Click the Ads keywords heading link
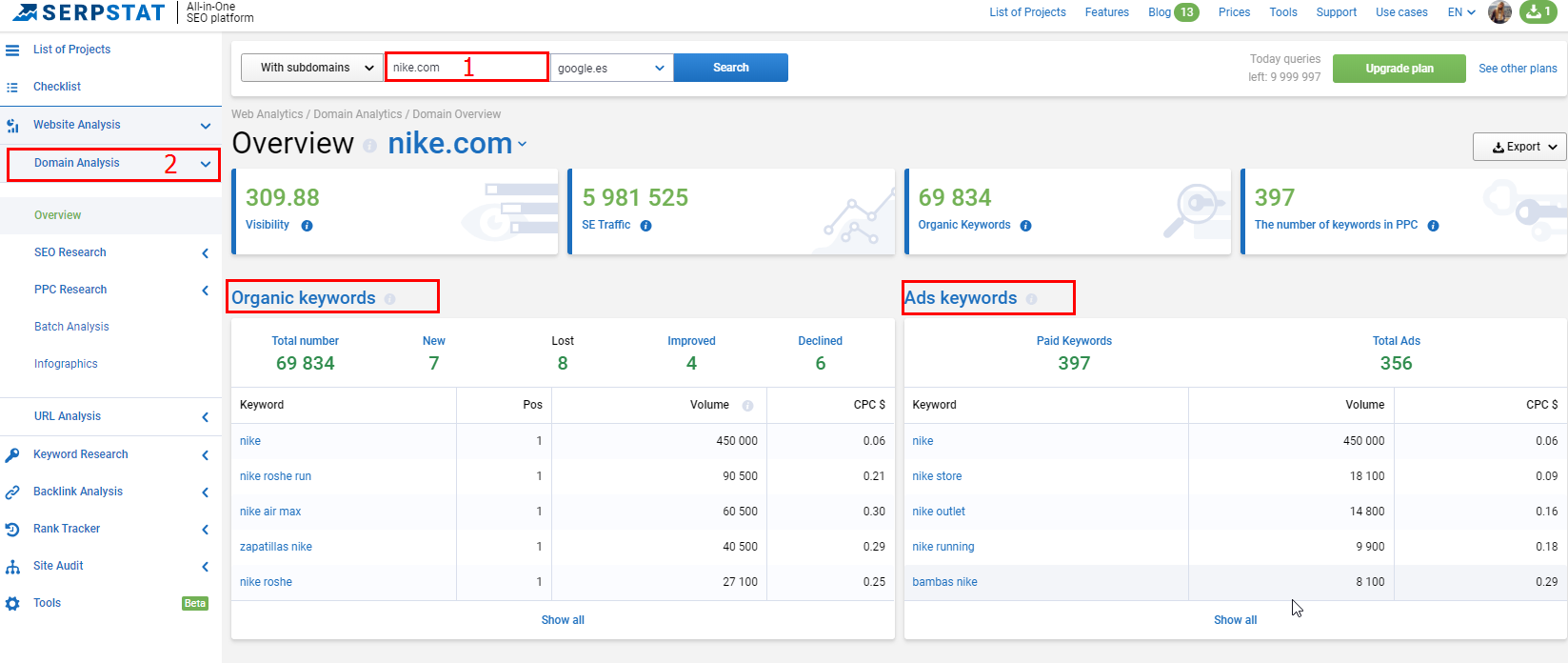 pos(961,298)
